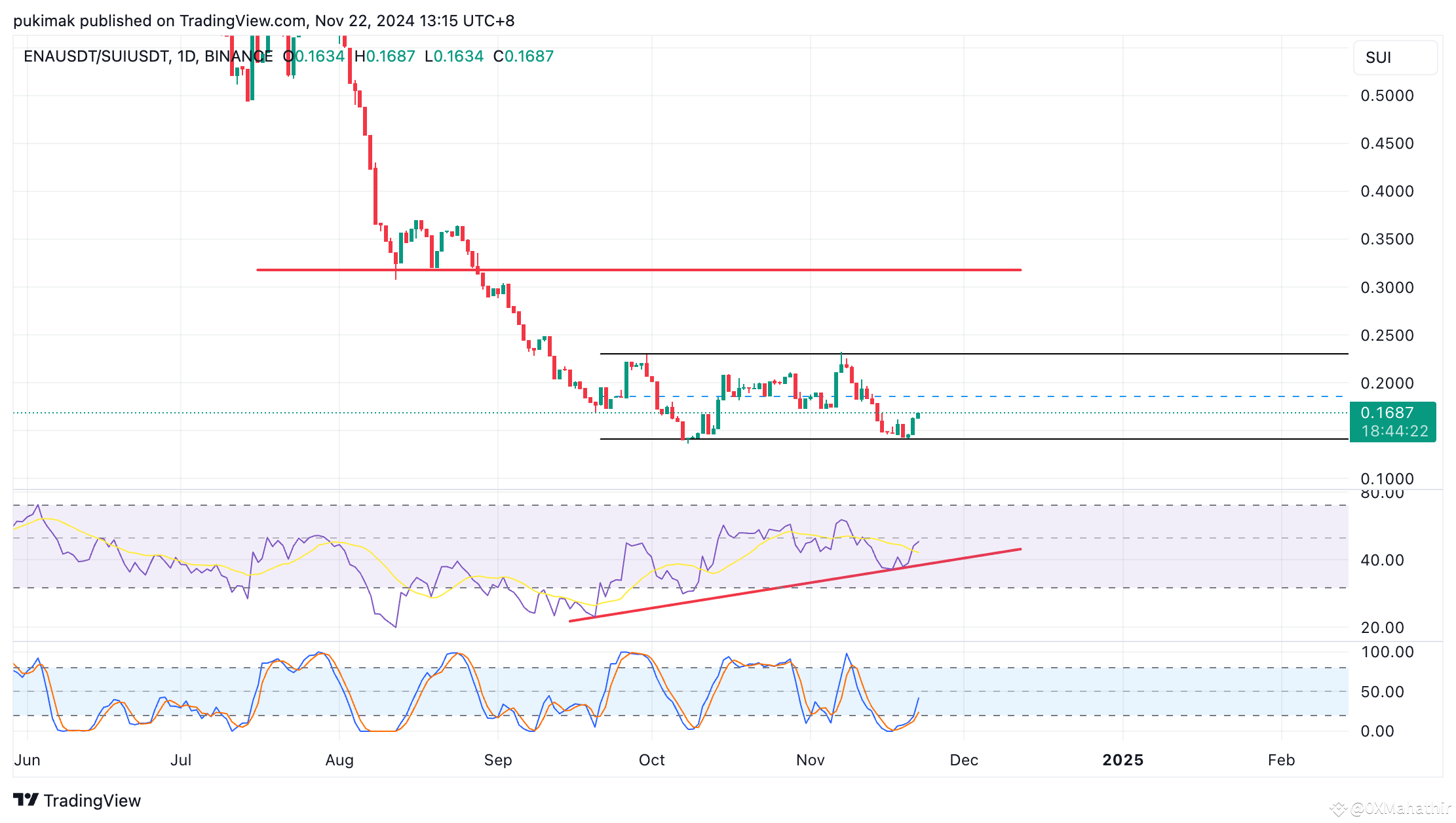Open the TradingView wordmark link

click(92, 801)
